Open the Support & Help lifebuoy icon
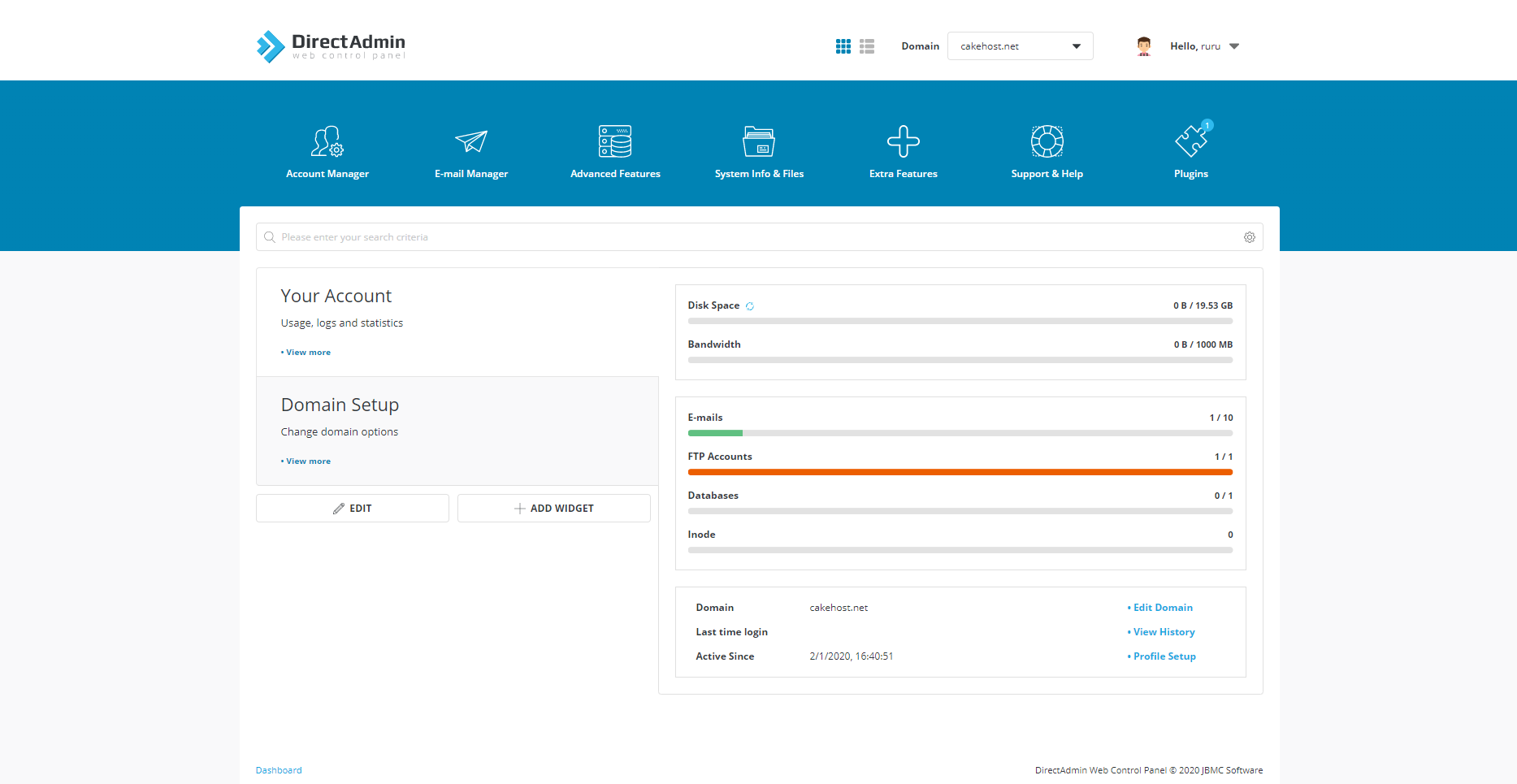This screenshot has height=784, width=1517. click(x=1047, y=141)
